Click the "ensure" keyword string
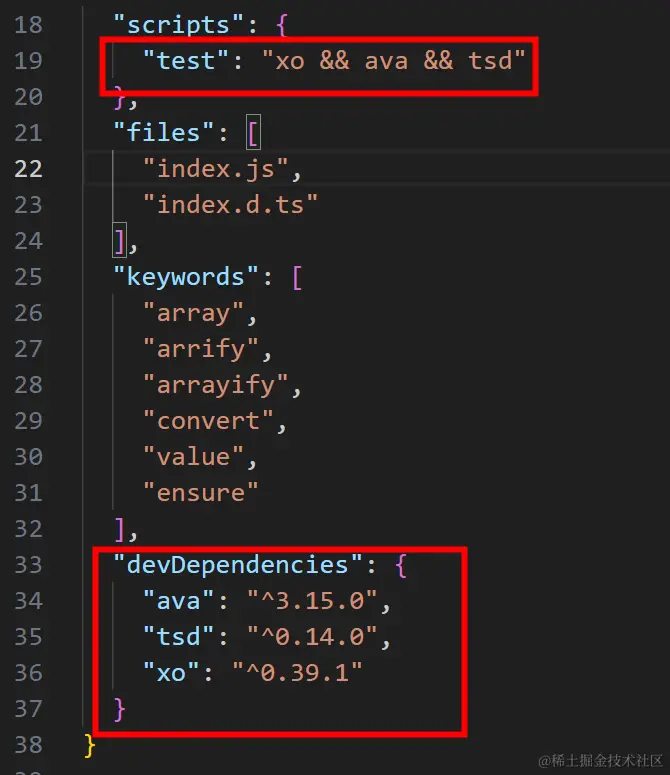This screenshot has width=670, height=775. coord(201,493)
